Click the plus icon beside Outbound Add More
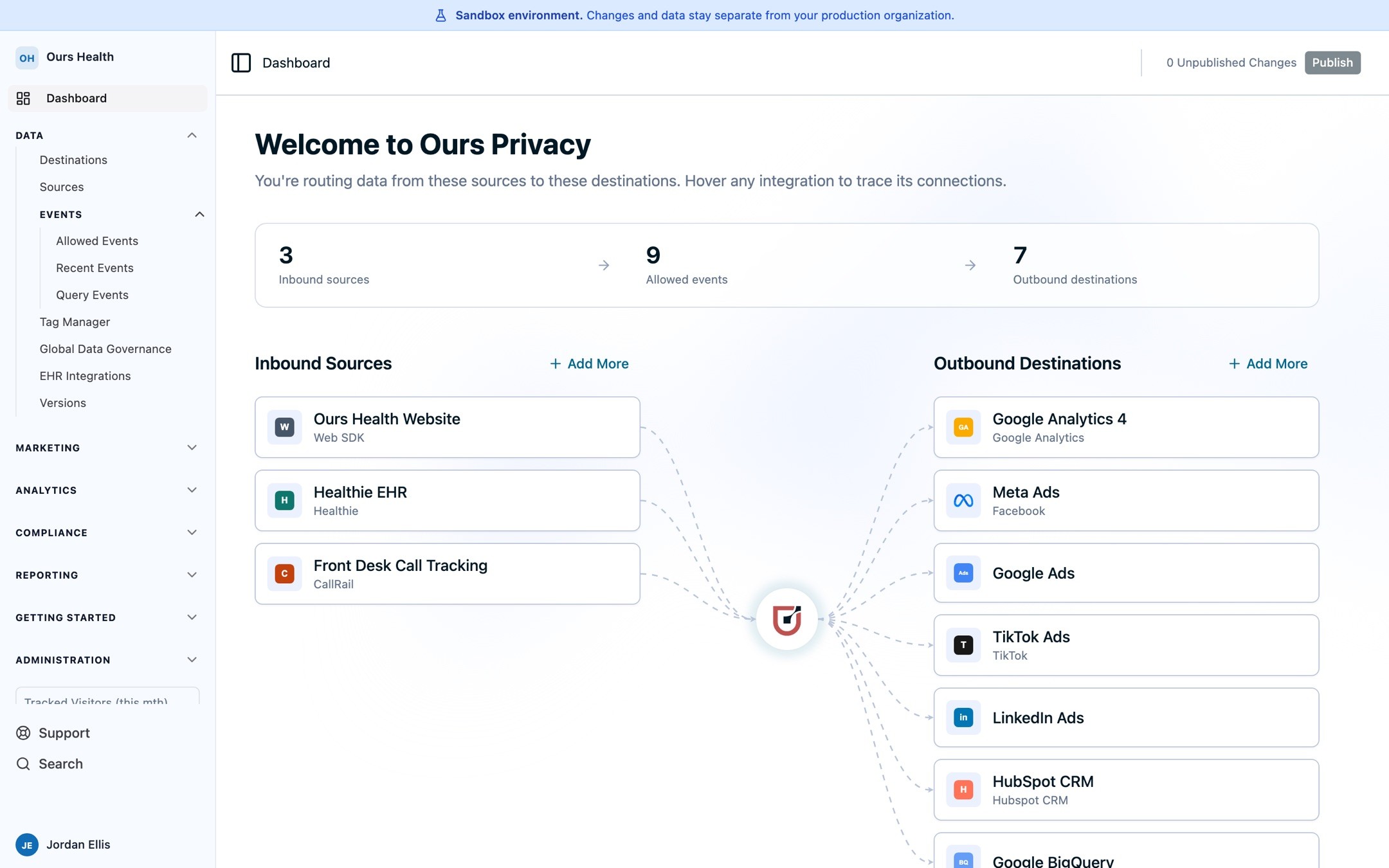The width and height of the screenshot is (1389, 868). pos(1235,364)
